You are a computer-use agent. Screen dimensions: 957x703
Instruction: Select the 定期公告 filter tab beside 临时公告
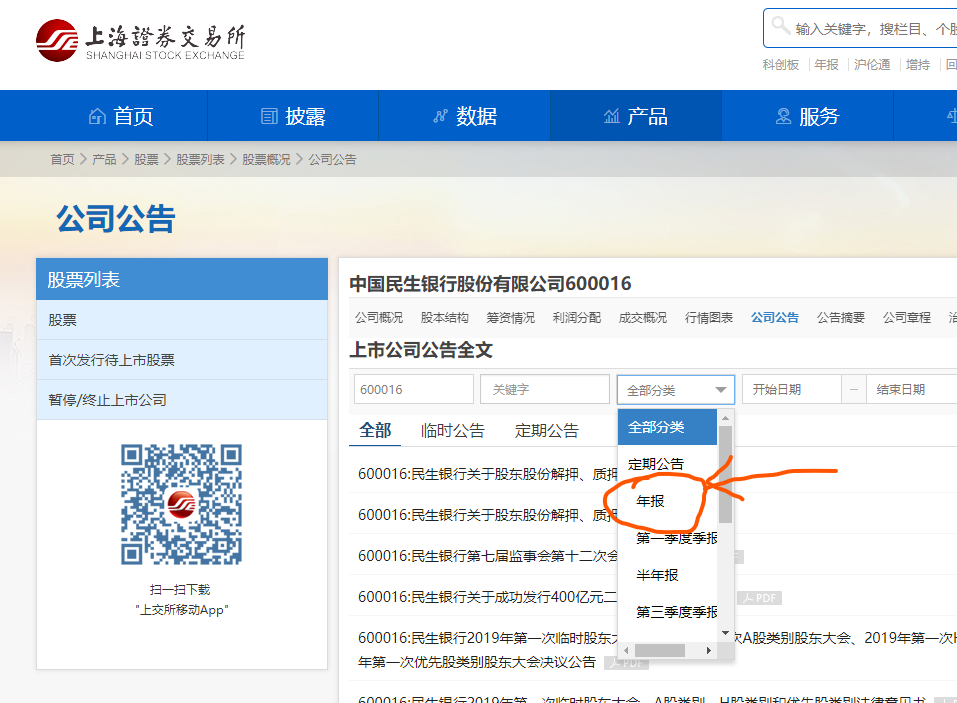point(546,430)
